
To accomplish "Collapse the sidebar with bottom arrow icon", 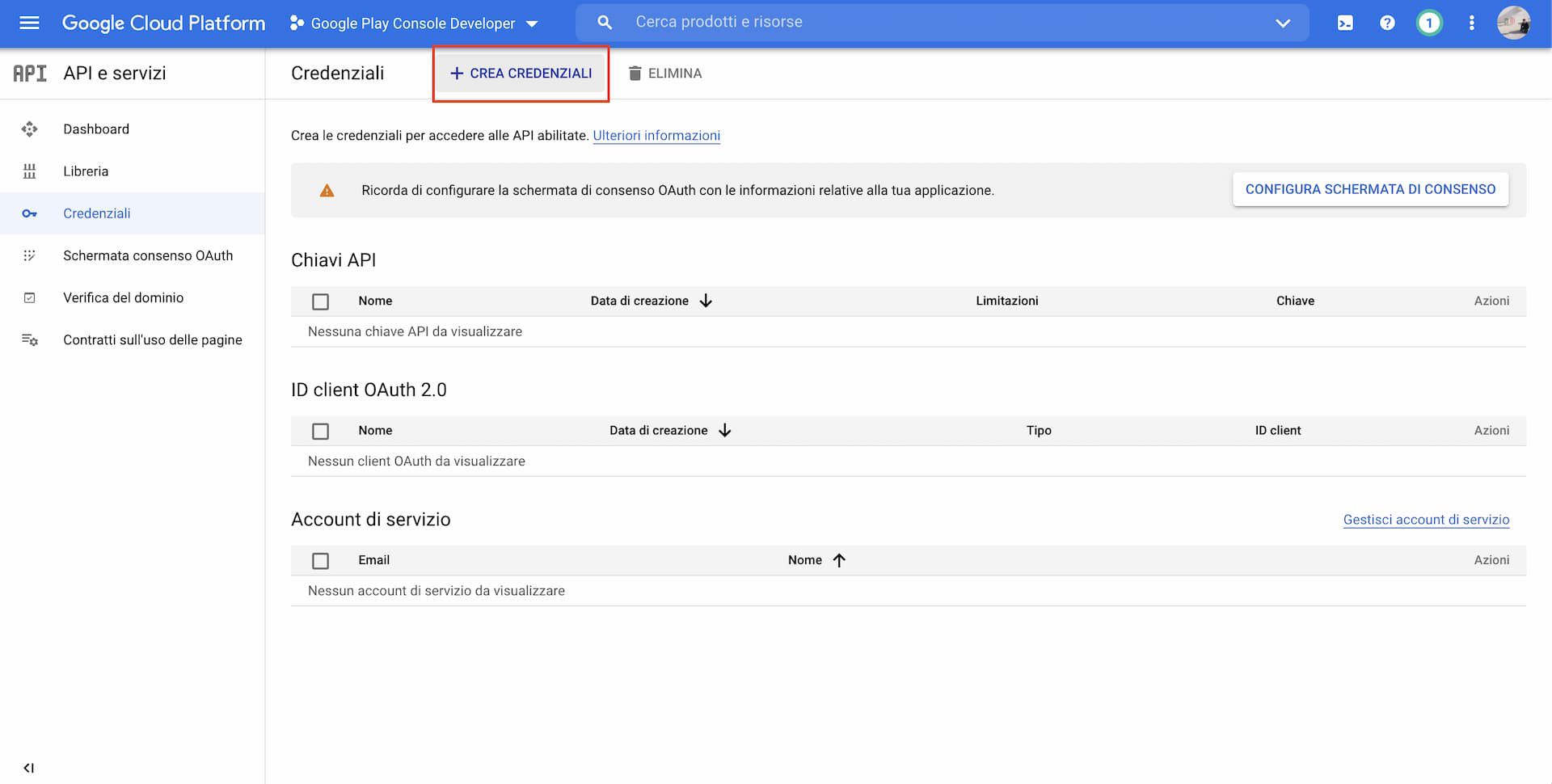I will click(29, 768).
